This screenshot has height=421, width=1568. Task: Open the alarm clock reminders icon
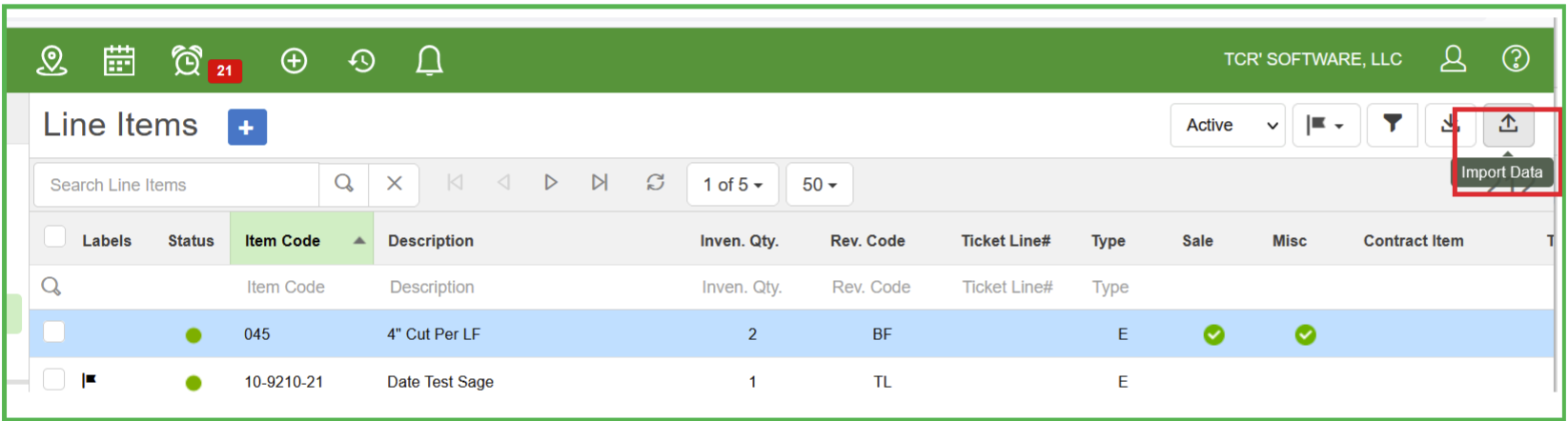click(x=187, y=61)
